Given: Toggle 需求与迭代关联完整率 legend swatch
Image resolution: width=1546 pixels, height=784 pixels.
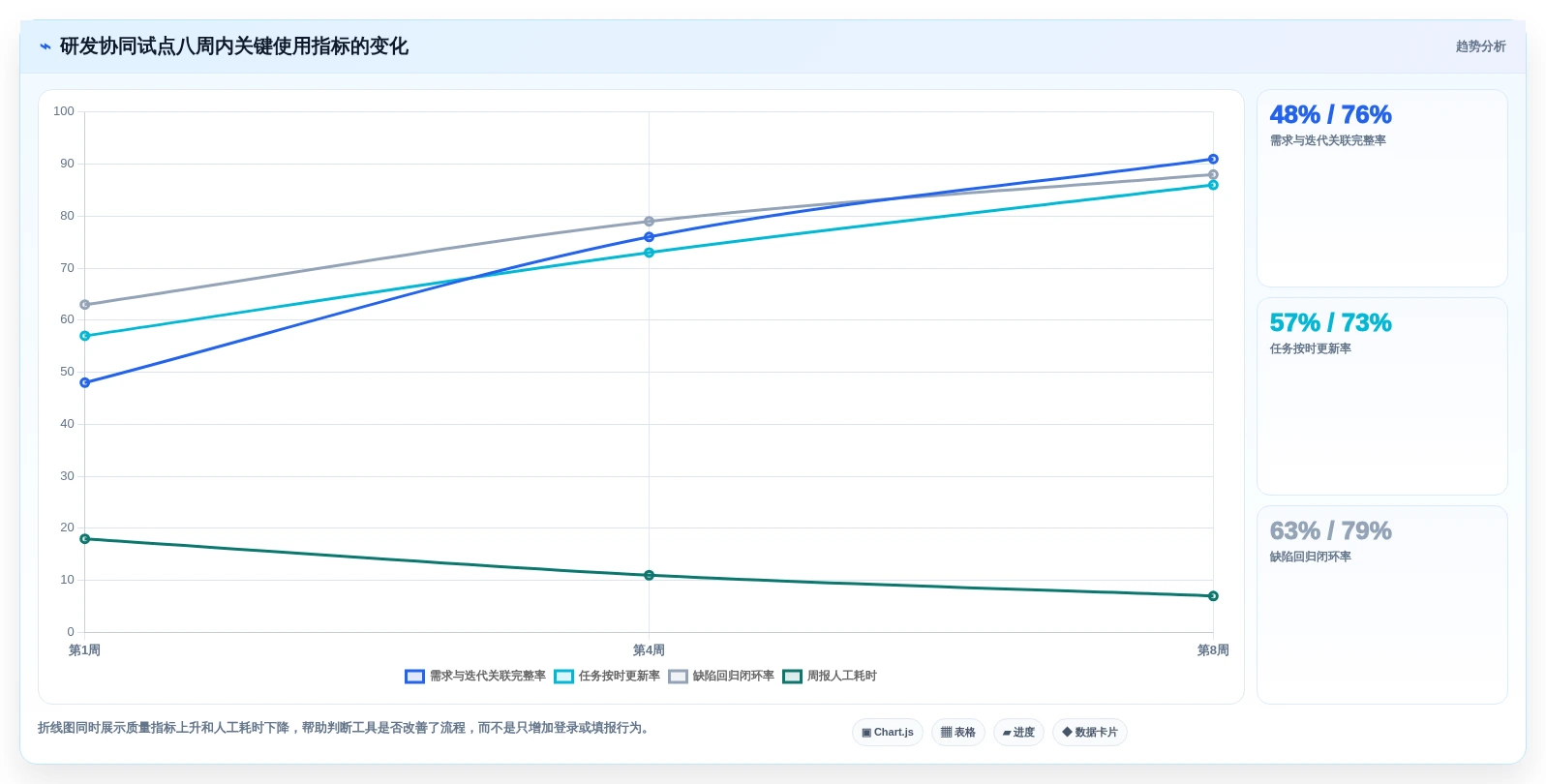Looking at the screenshot, I should pyautogui.click(x=414, y=677).
